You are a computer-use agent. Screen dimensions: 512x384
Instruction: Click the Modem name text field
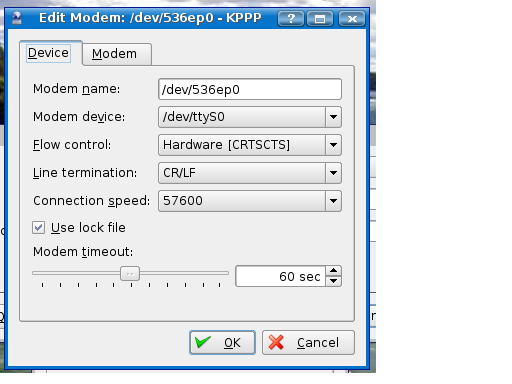(x=250, y=89)
